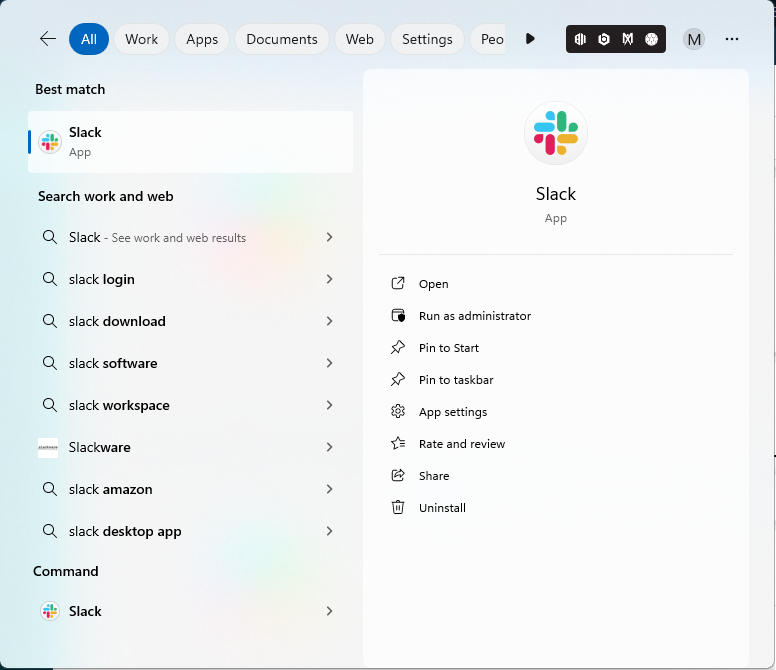Select the All filter tab
Image resolution: width=776 pixels, height=670 pixels.
pos(89,39)
